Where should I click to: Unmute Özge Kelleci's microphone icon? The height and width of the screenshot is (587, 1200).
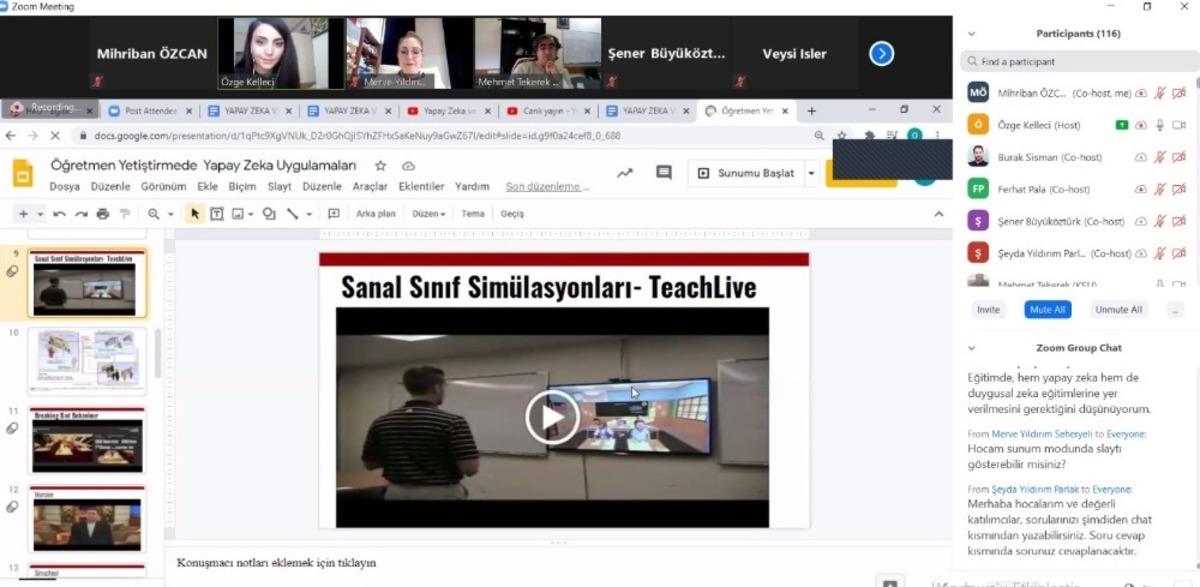[x=1160, y=126]
